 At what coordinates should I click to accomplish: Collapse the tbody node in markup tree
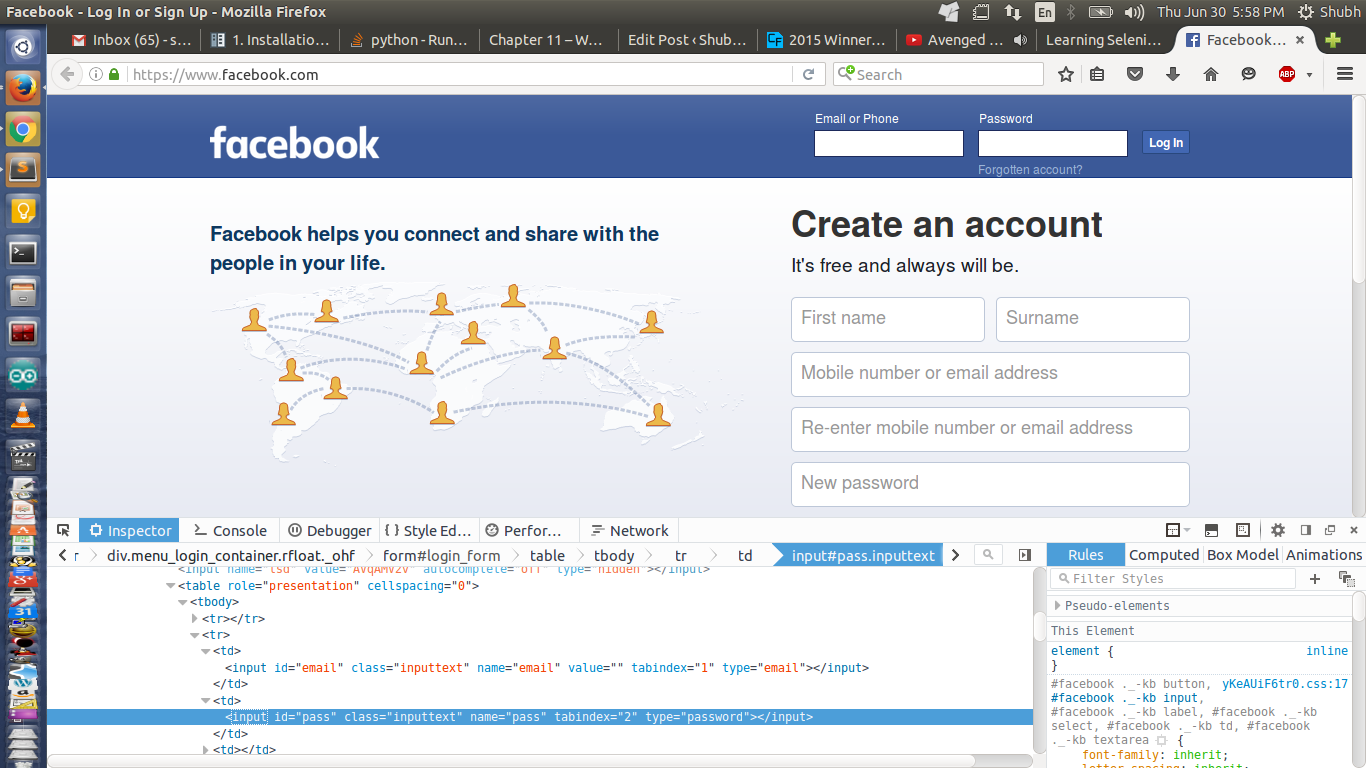click(183, 602)
